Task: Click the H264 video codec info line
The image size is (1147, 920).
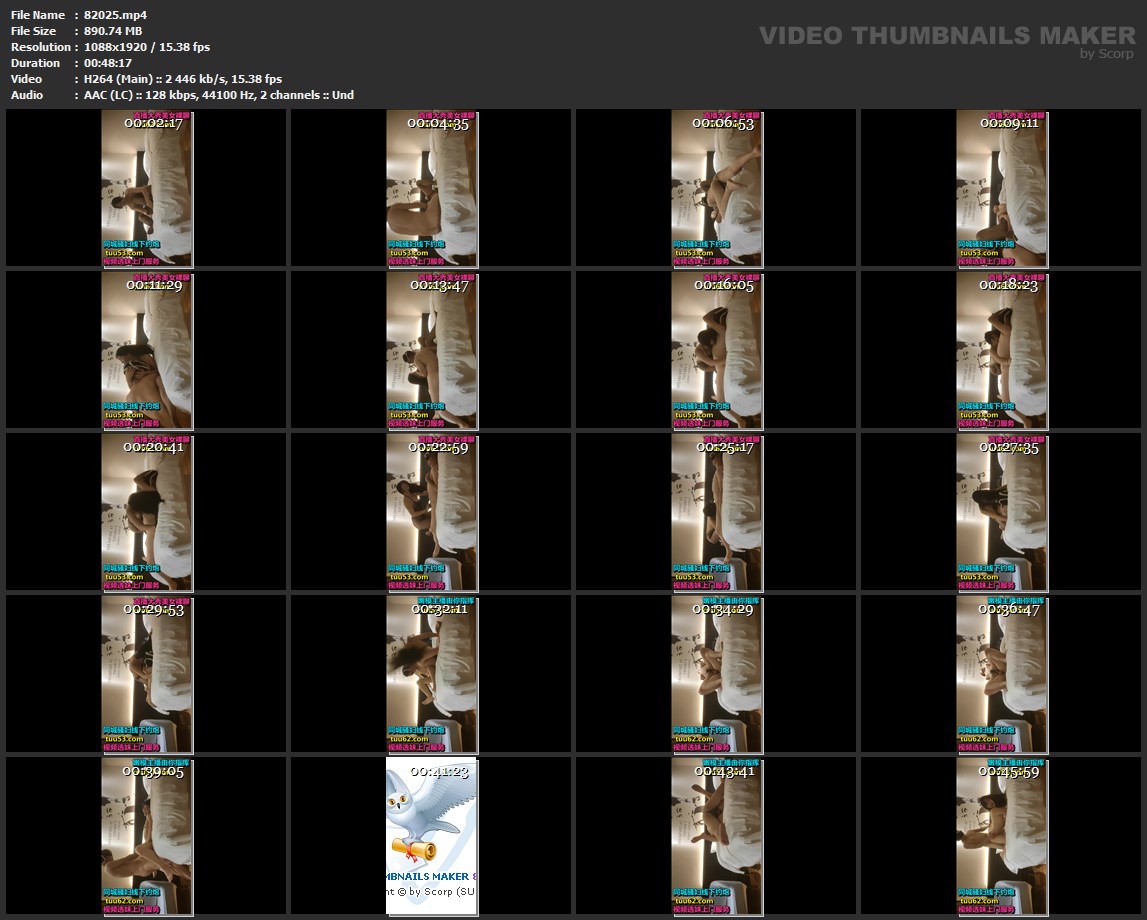Action: coord(182,79)
